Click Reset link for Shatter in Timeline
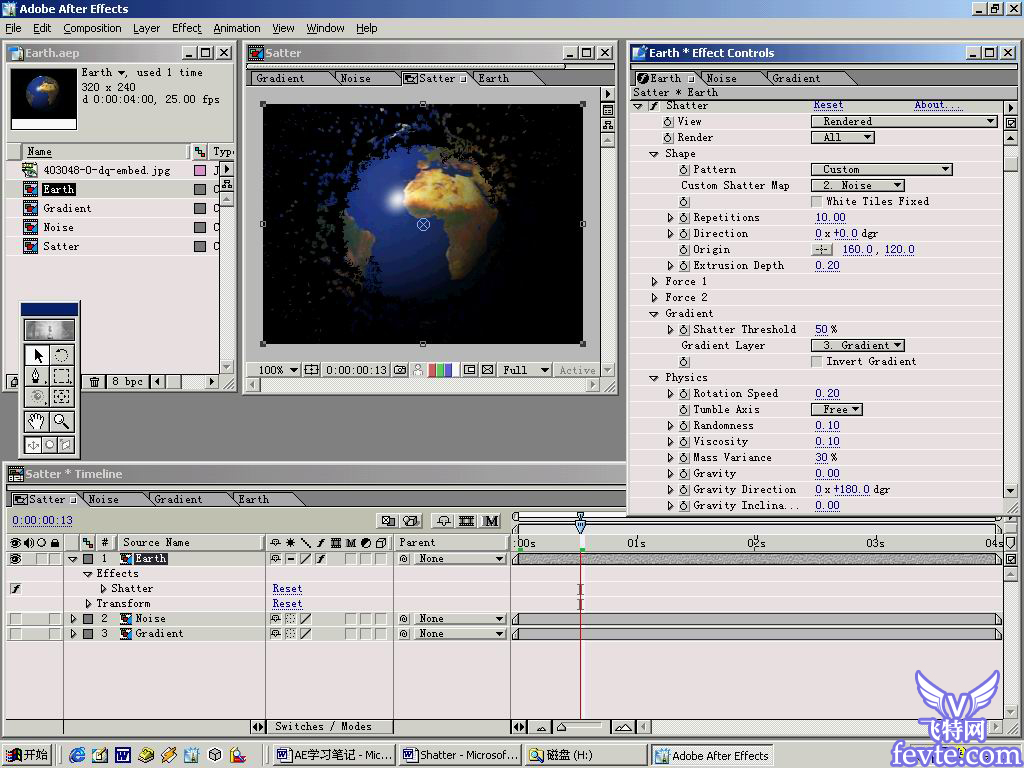This screenshot has width=1024, height=768. point(287,588)
